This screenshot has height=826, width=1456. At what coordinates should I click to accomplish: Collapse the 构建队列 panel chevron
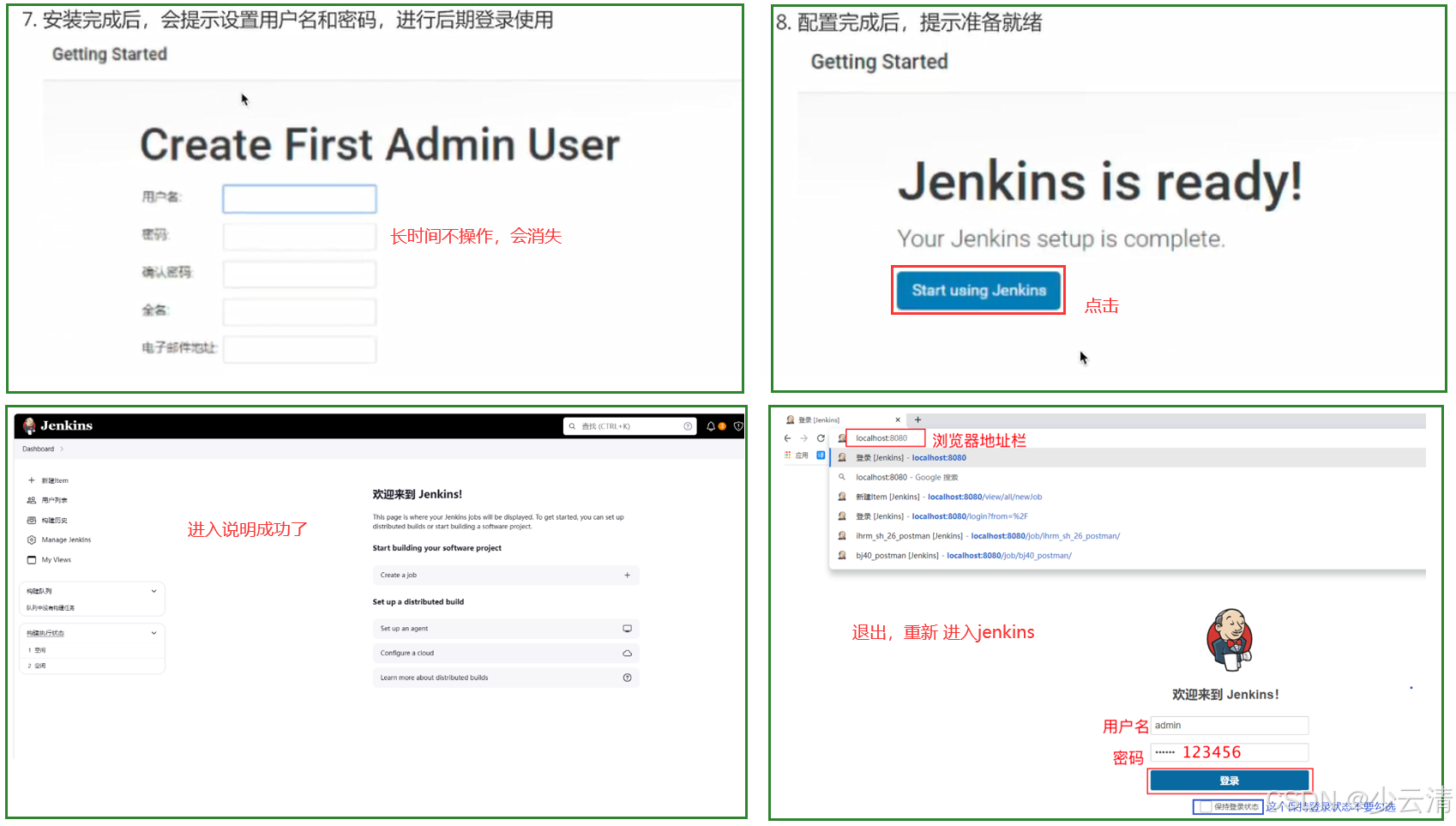click(x=153, y=591)
